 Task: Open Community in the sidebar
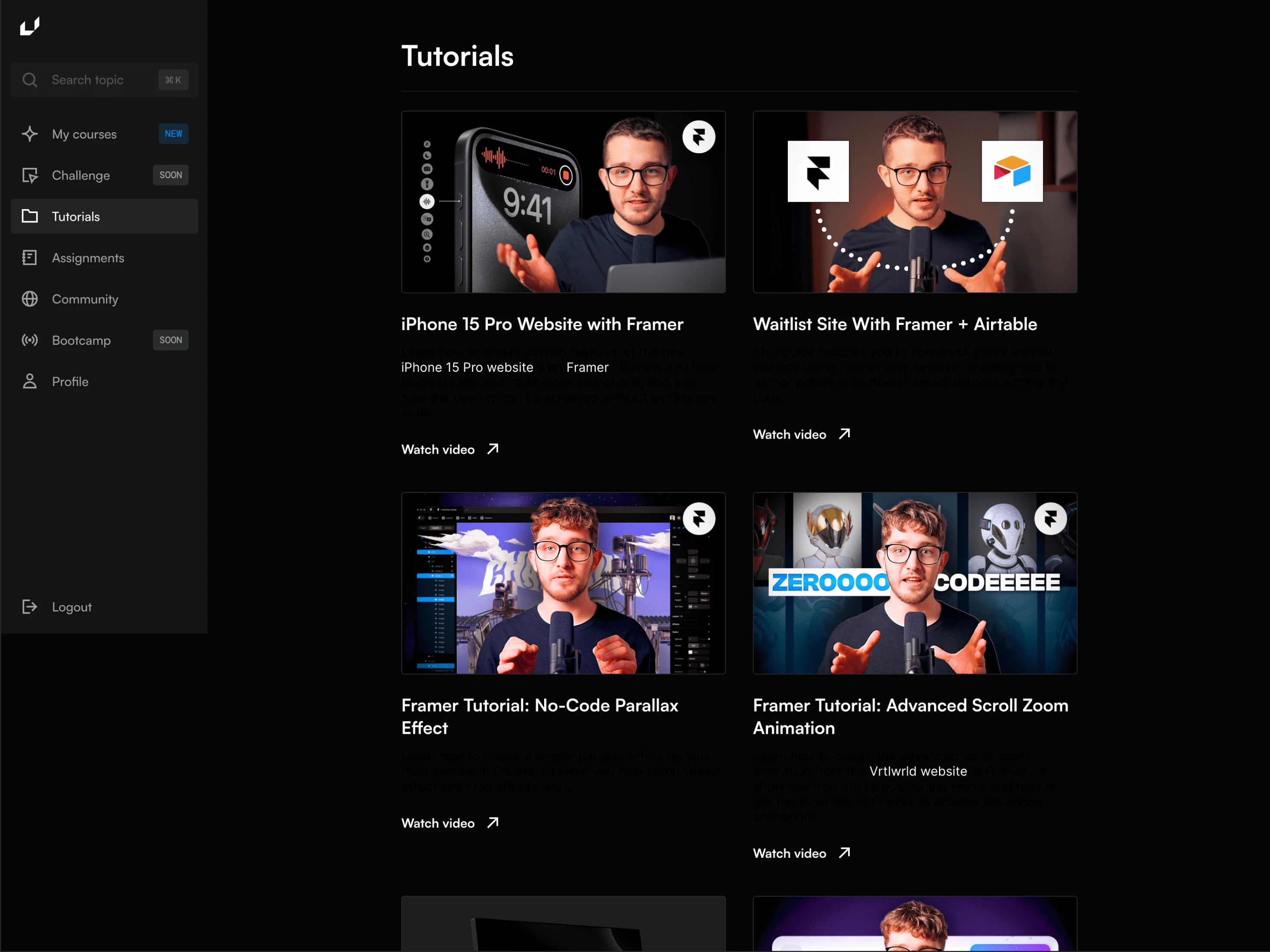click(104, 299)
